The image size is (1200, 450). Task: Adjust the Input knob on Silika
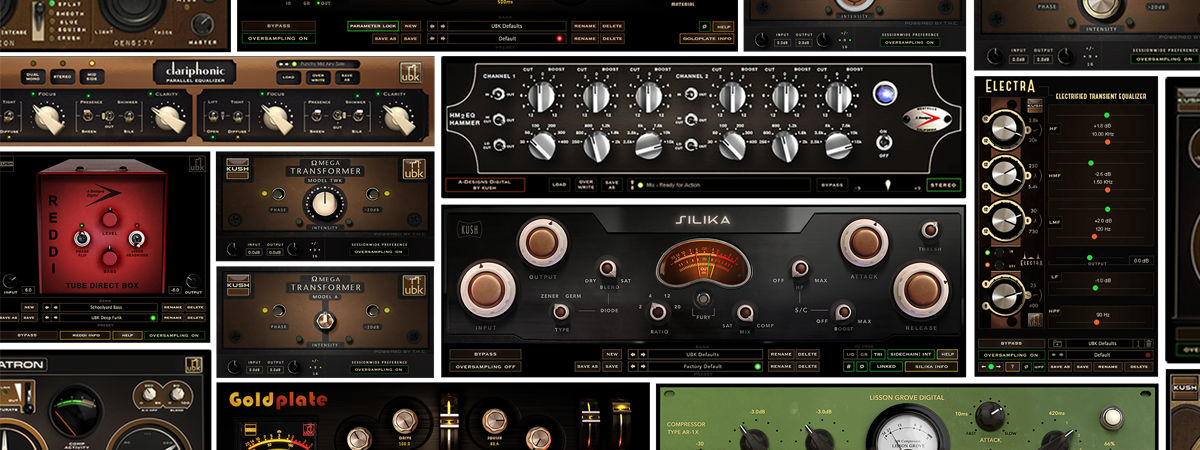[x=486, y=290]
